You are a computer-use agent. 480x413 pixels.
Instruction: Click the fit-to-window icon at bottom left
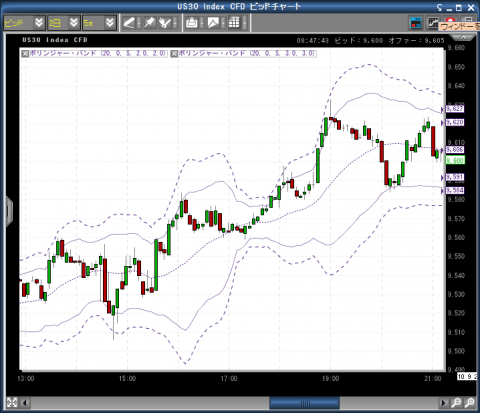[12, 402]
